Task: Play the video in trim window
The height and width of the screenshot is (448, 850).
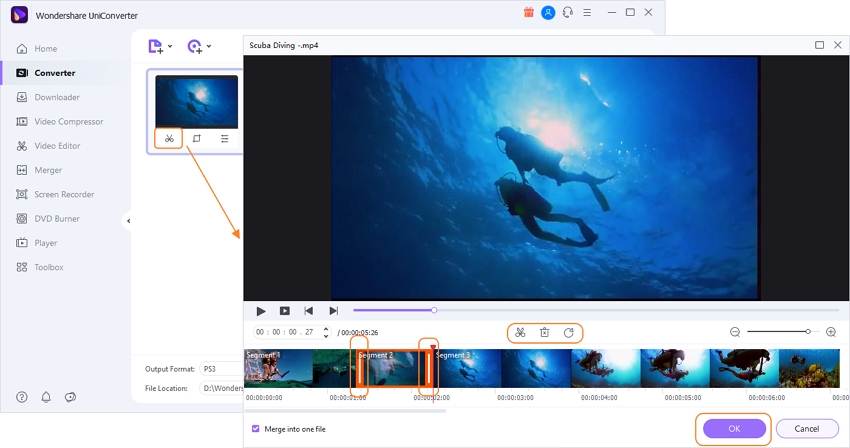Action: click(x=261, y=311)
